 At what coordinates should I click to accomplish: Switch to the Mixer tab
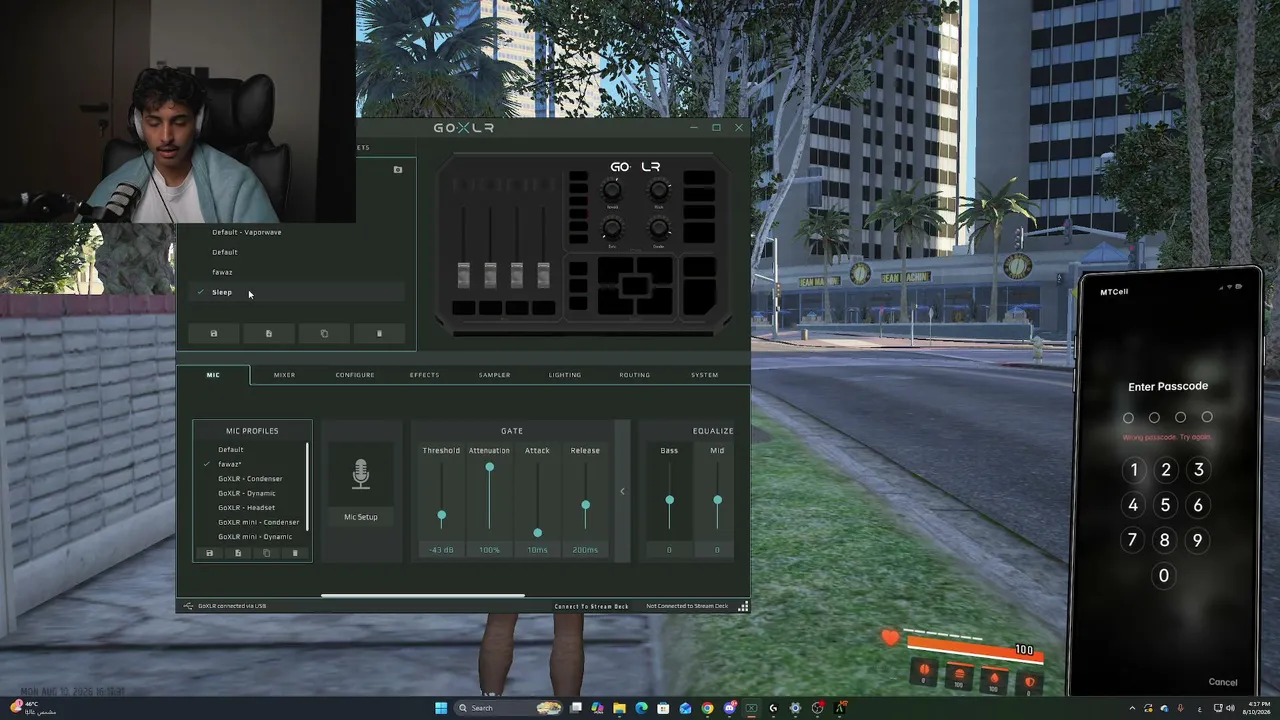pyautogui.click(x=284, y=375)
